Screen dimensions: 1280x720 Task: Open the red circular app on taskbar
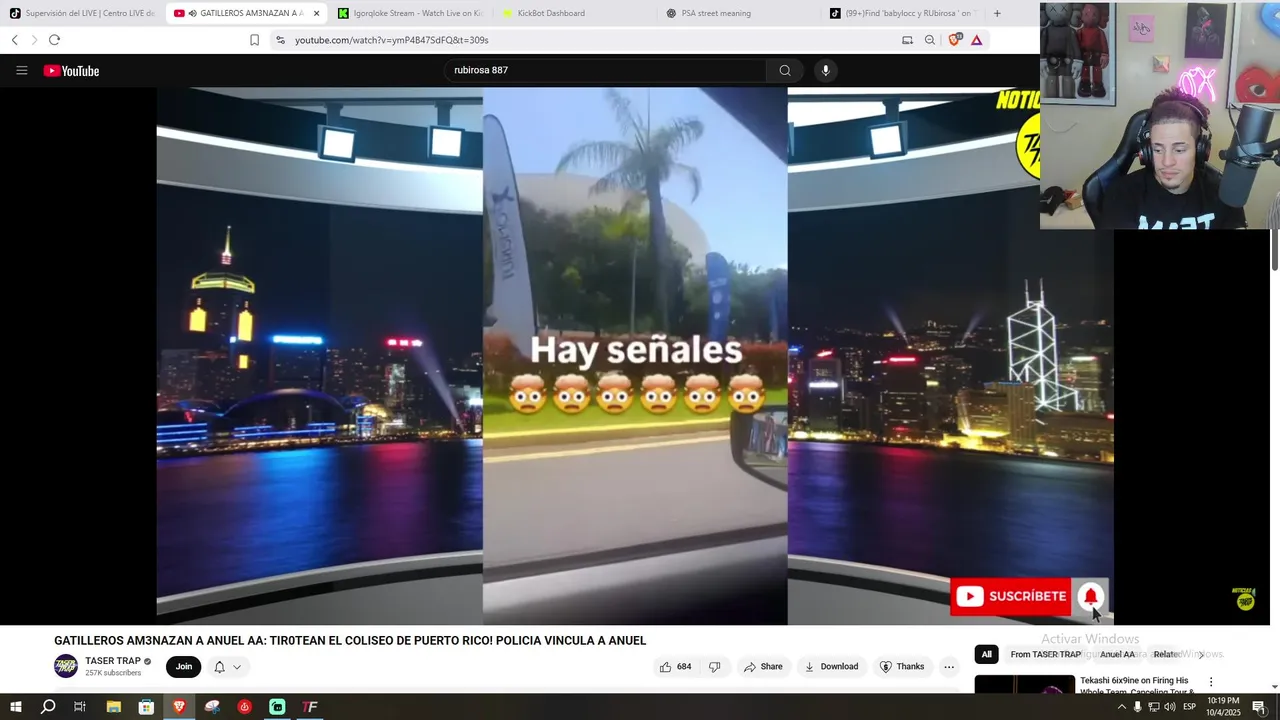244,707
